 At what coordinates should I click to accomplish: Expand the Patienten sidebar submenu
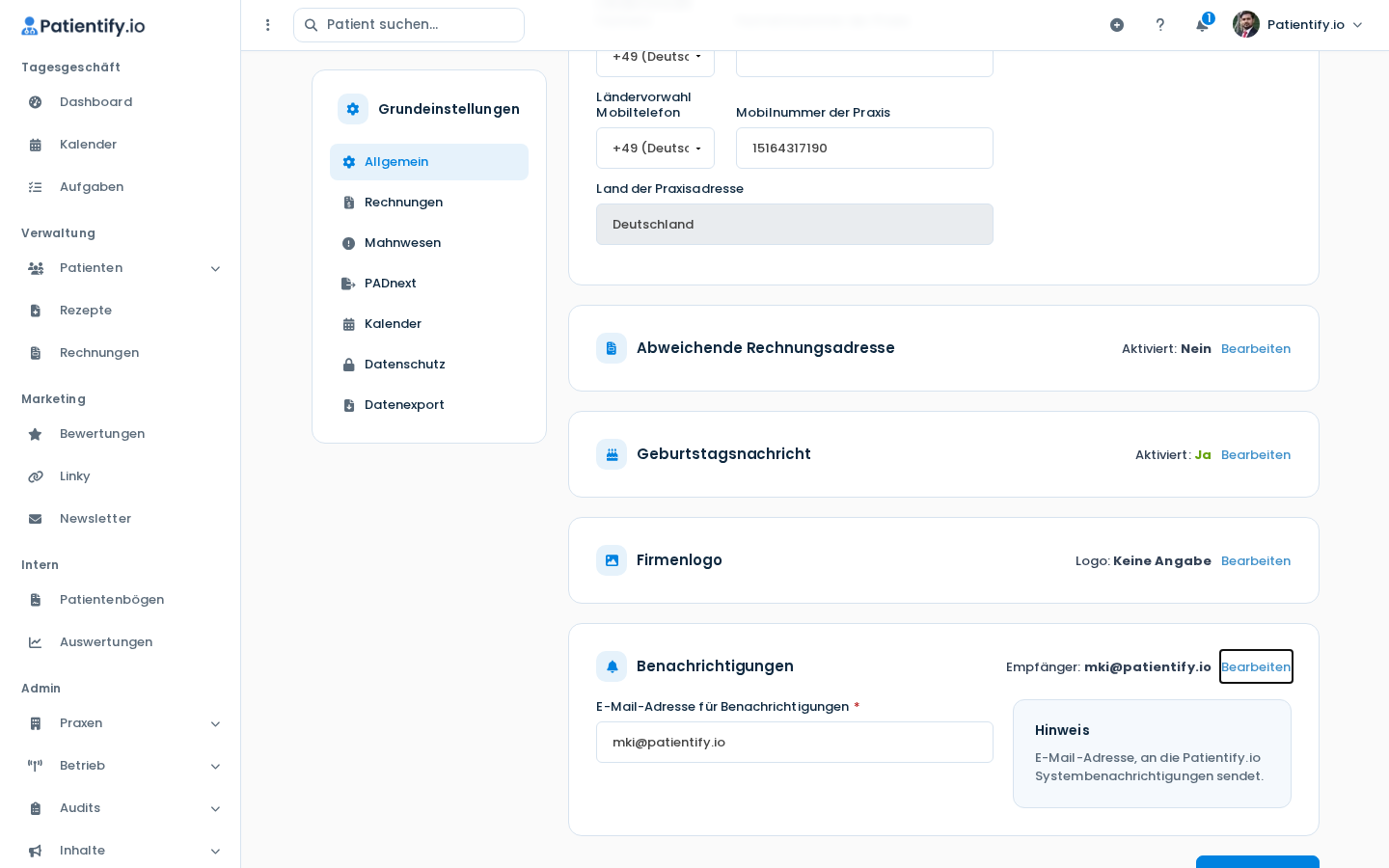(x=215, y=268)
